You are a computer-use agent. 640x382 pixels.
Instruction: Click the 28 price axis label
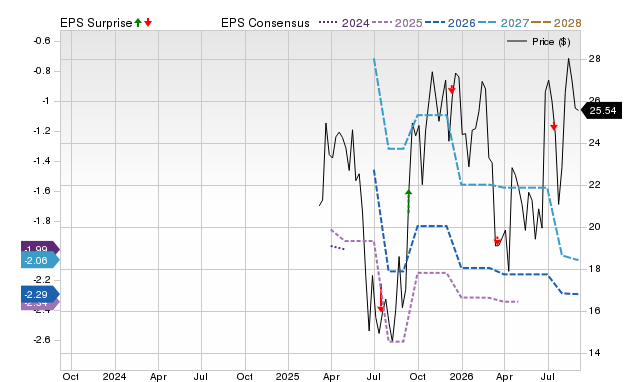point(594,59)
